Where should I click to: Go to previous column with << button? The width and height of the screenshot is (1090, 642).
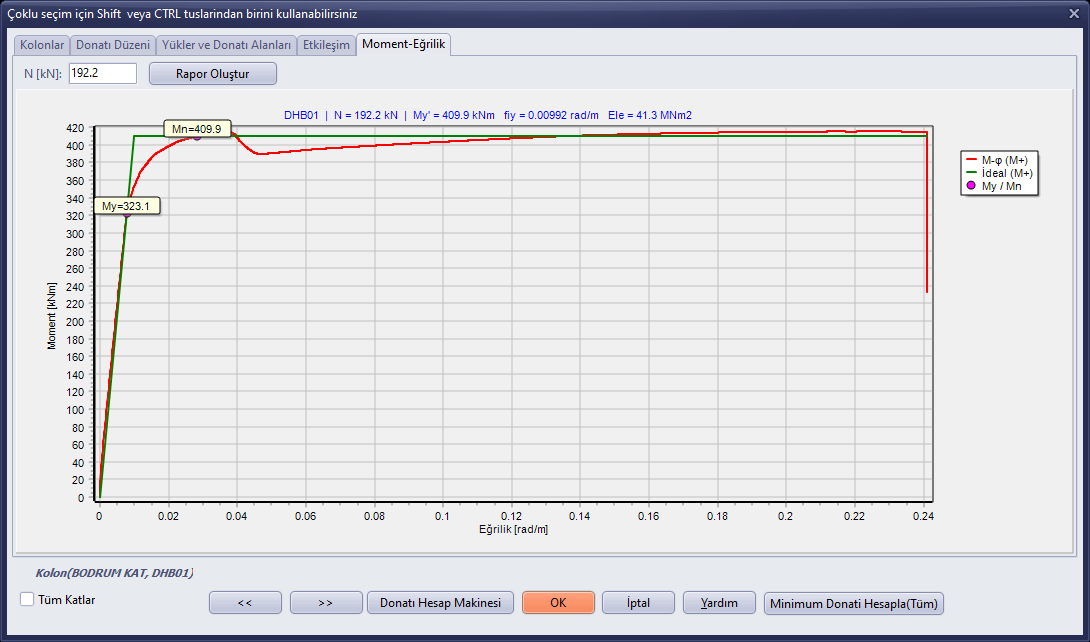[x=245, y=602]
